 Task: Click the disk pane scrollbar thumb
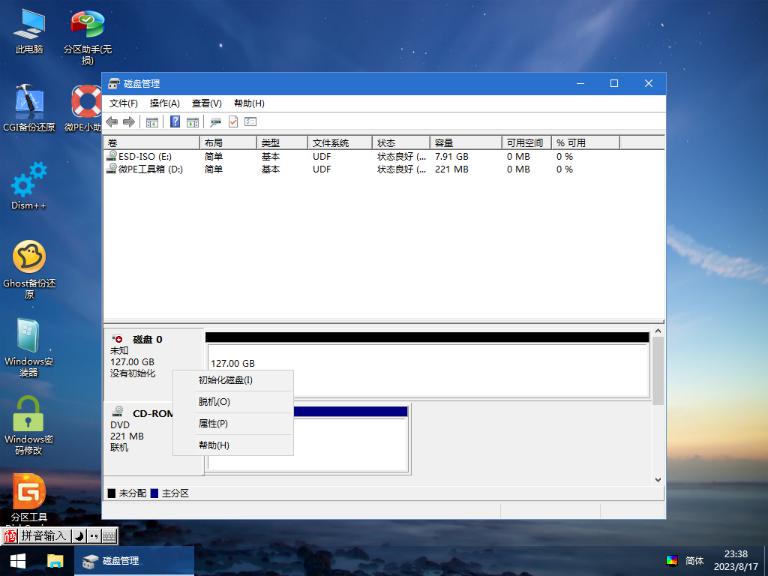click(658, 370)
